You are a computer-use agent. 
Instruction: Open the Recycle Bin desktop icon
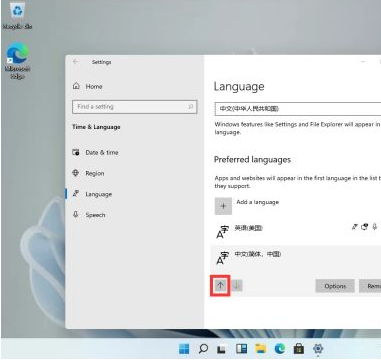pos(17,16)
